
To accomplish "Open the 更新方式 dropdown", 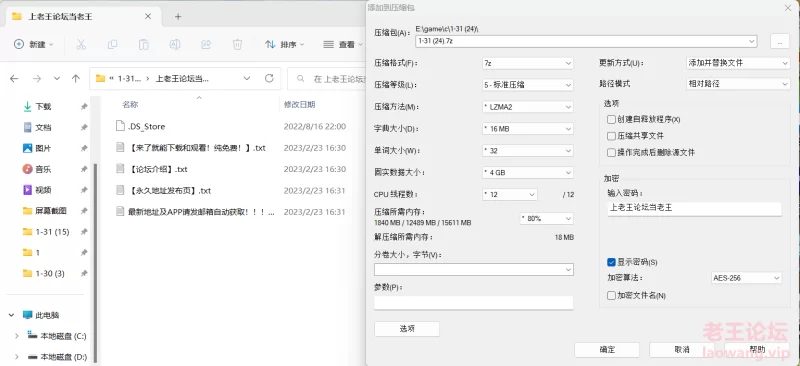I will click(738, 63).
